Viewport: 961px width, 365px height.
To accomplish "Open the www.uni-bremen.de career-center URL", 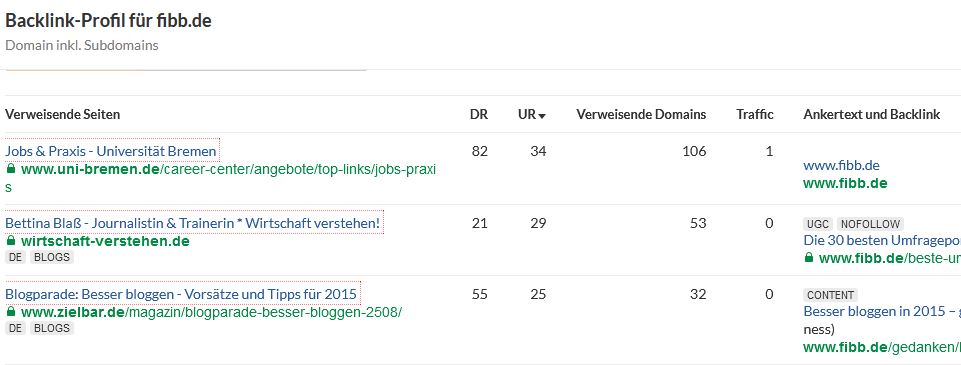I will click(x=221, y=178).
